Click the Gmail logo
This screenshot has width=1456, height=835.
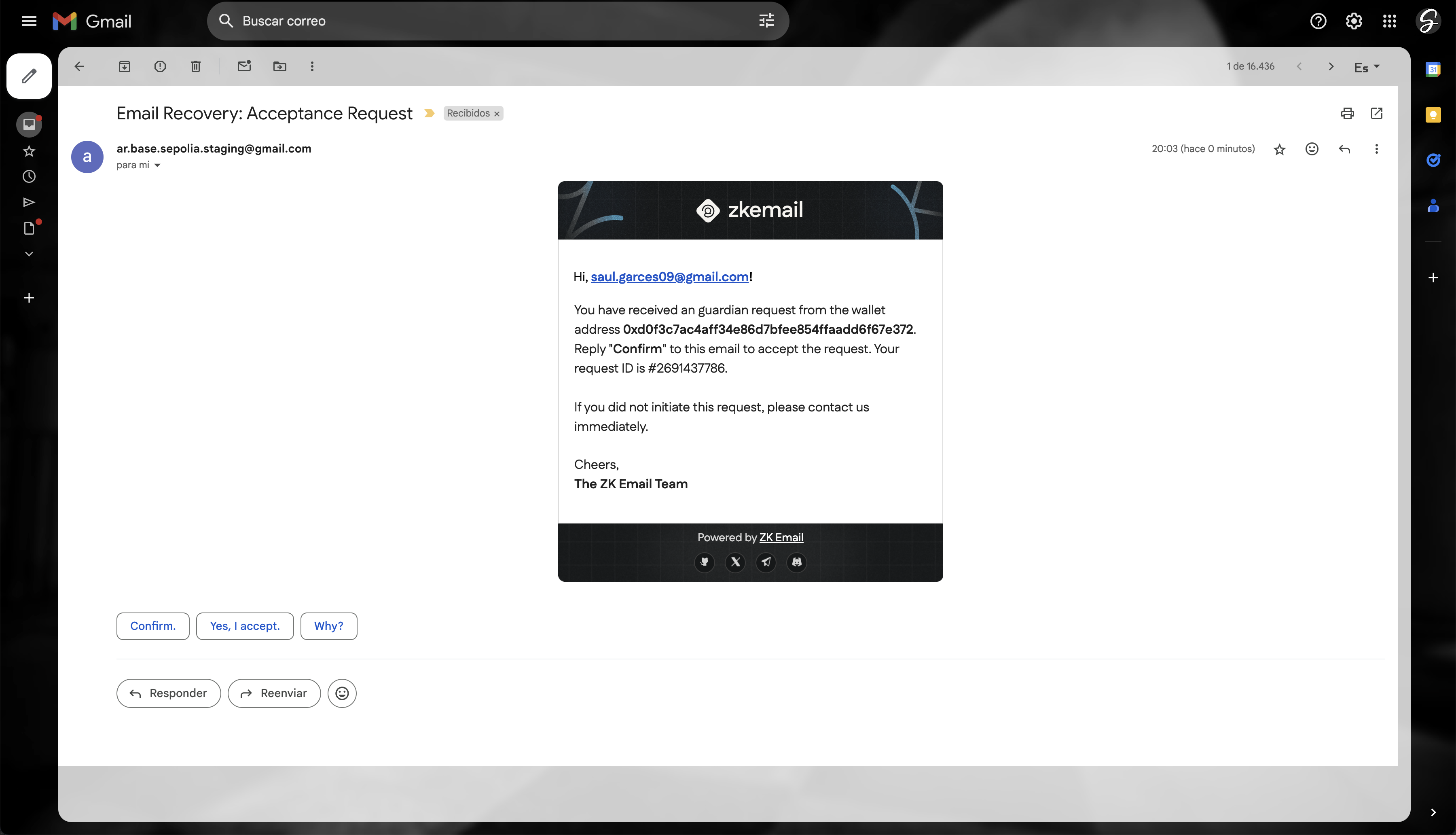point(92,21)
